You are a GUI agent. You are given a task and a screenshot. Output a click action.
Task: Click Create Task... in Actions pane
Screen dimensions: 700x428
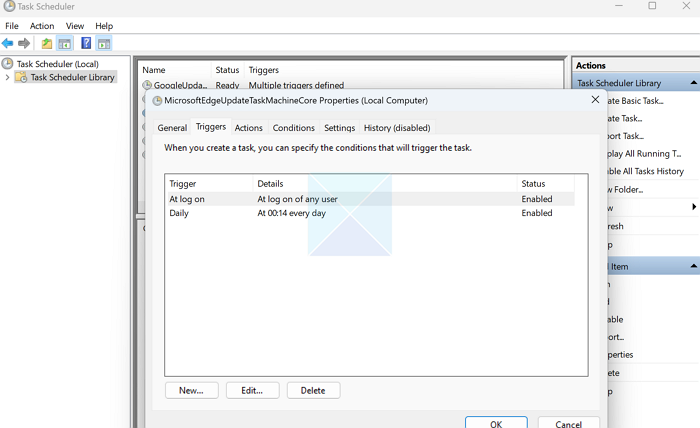pyautogui.click(x=624, y=118)
